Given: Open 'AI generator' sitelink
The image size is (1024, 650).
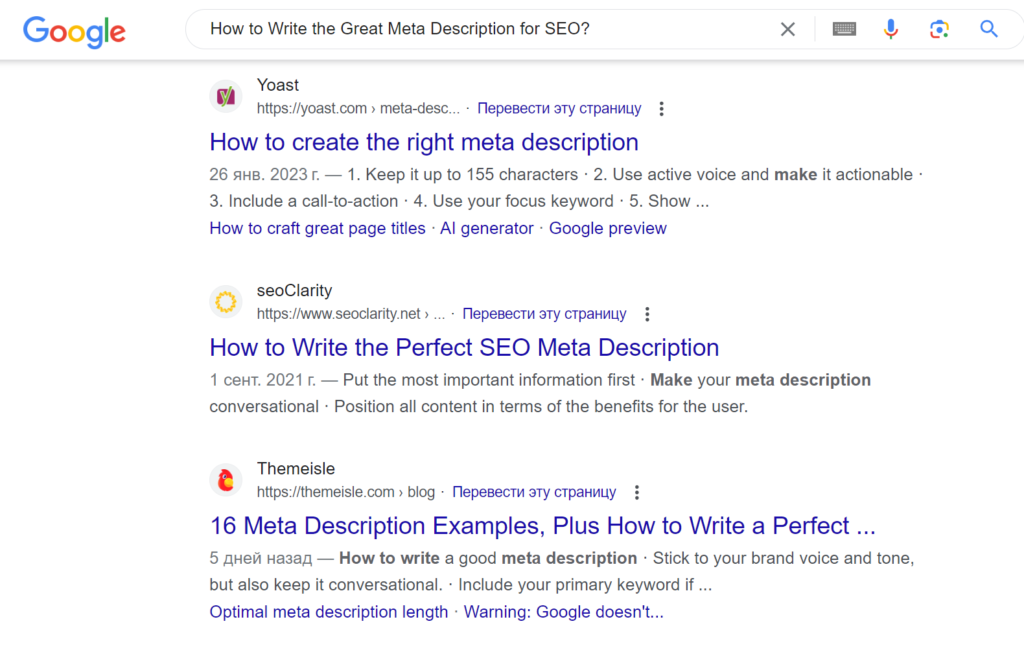Looking at the screenshot, I should tap(487, 228).
